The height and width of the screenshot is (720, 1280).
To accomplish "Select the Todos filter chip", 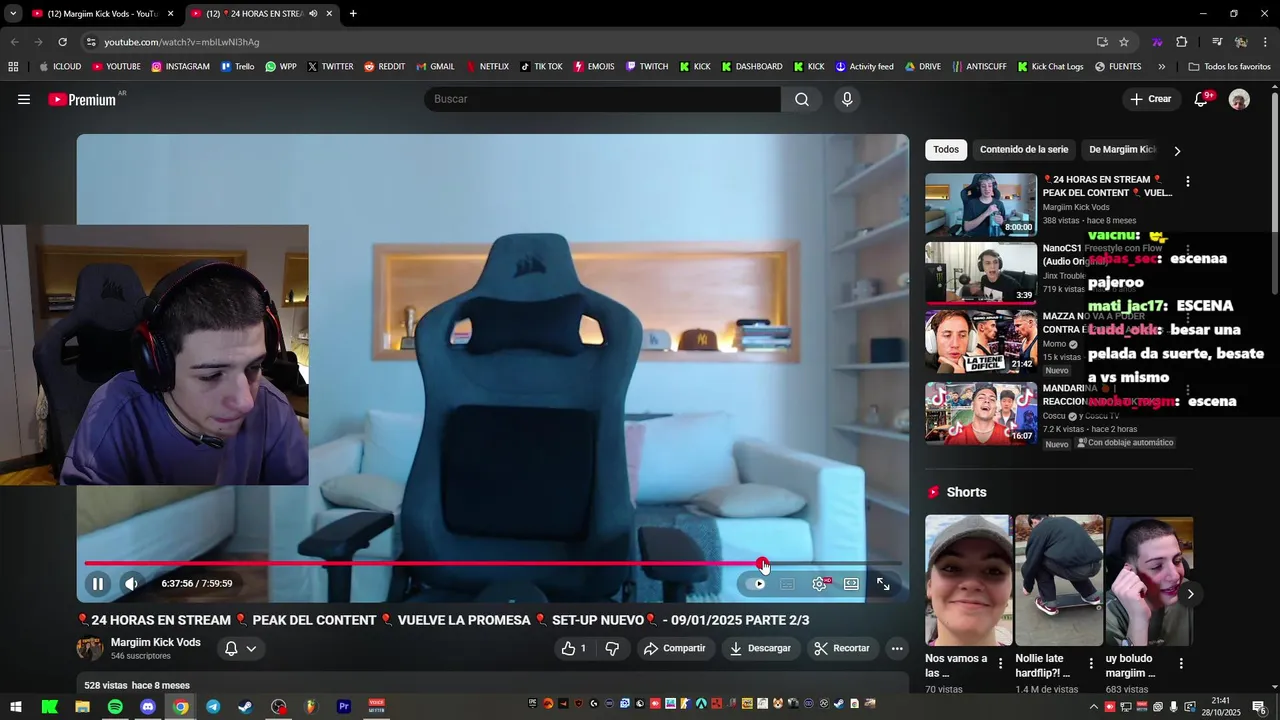I will pos(946,150).
